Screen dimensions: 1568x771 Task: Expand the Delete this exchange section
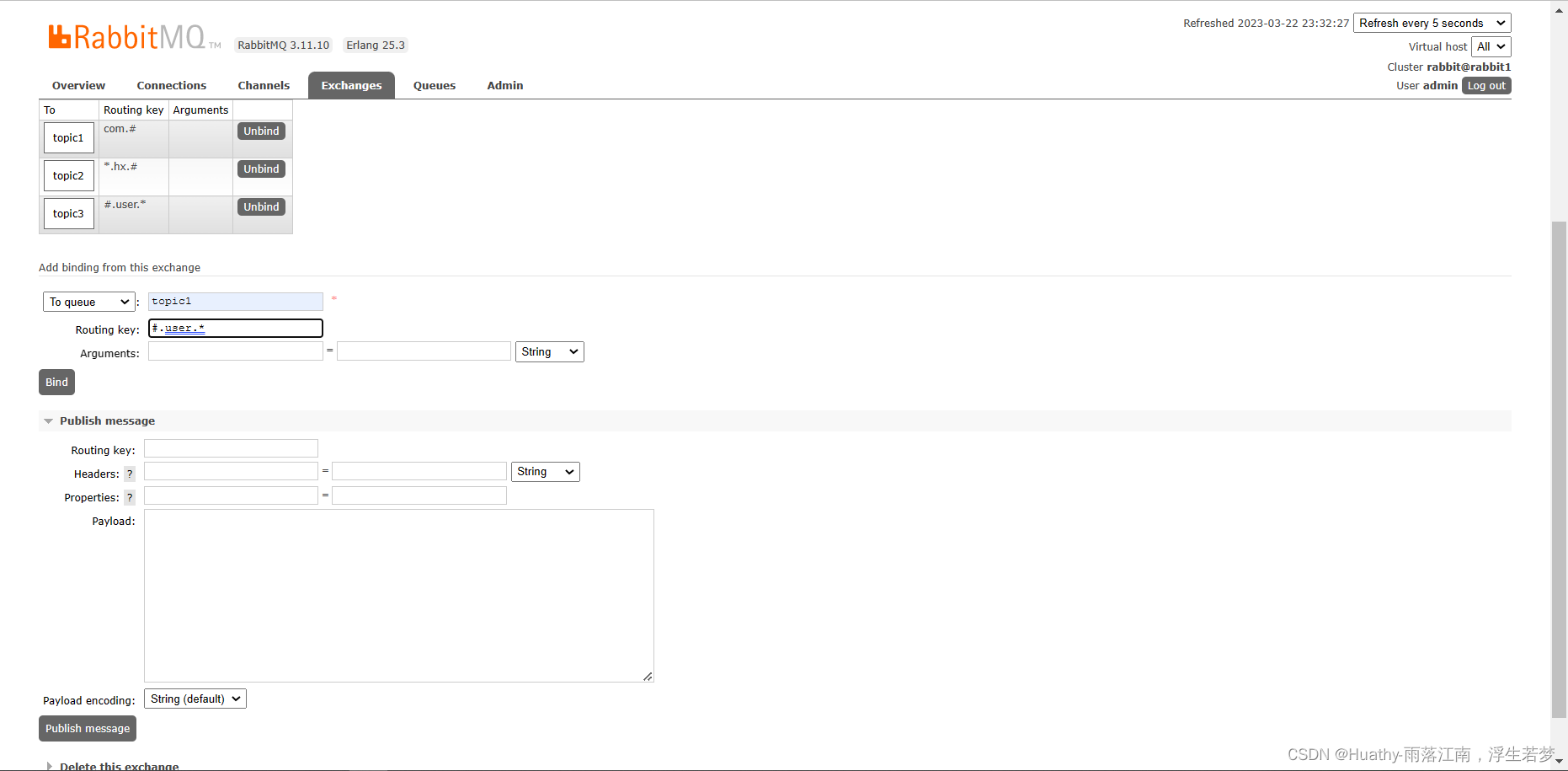click(x=119, y=766)
